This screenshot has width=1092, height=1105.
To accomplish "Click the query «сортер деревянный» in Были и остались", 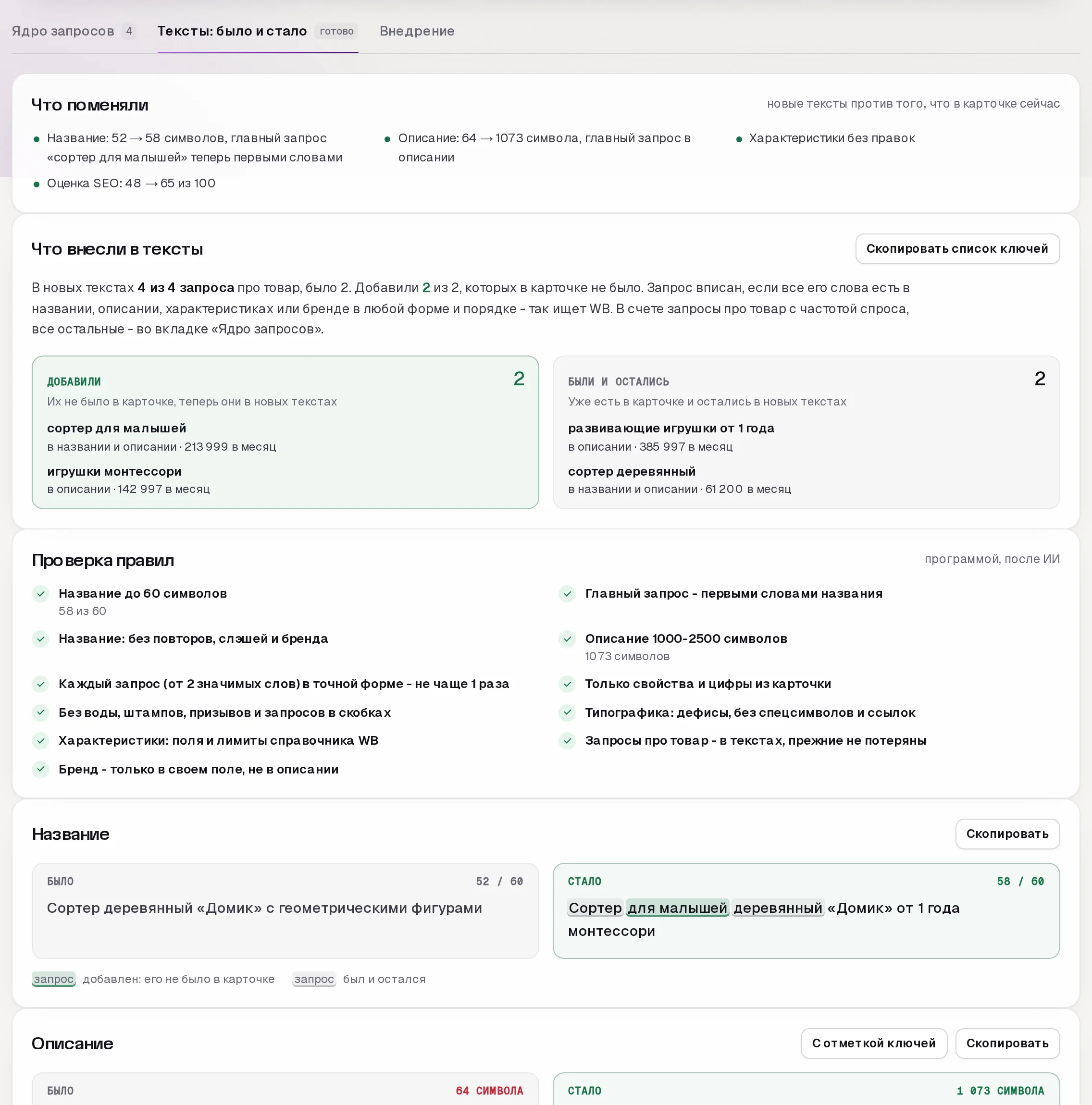I will tap(632, 471).
